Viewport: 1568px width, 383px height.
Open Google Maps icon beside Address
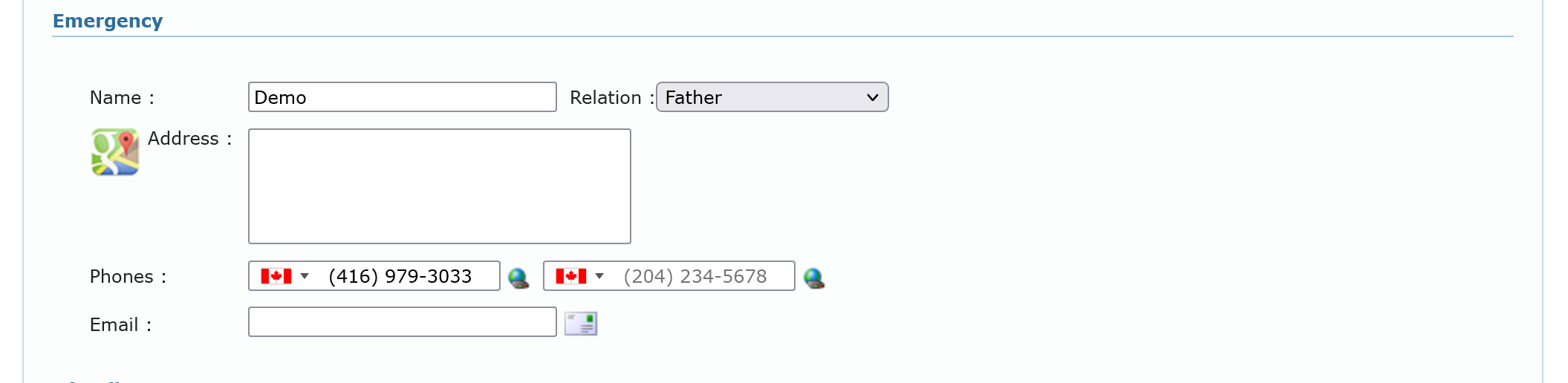pos(114,152)
